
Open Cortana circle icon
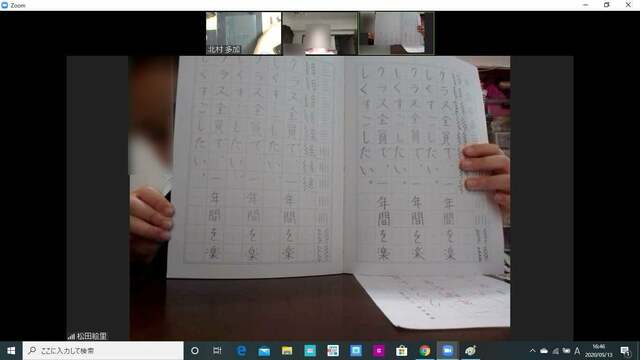pyautogui.click(x=195, y=351)
